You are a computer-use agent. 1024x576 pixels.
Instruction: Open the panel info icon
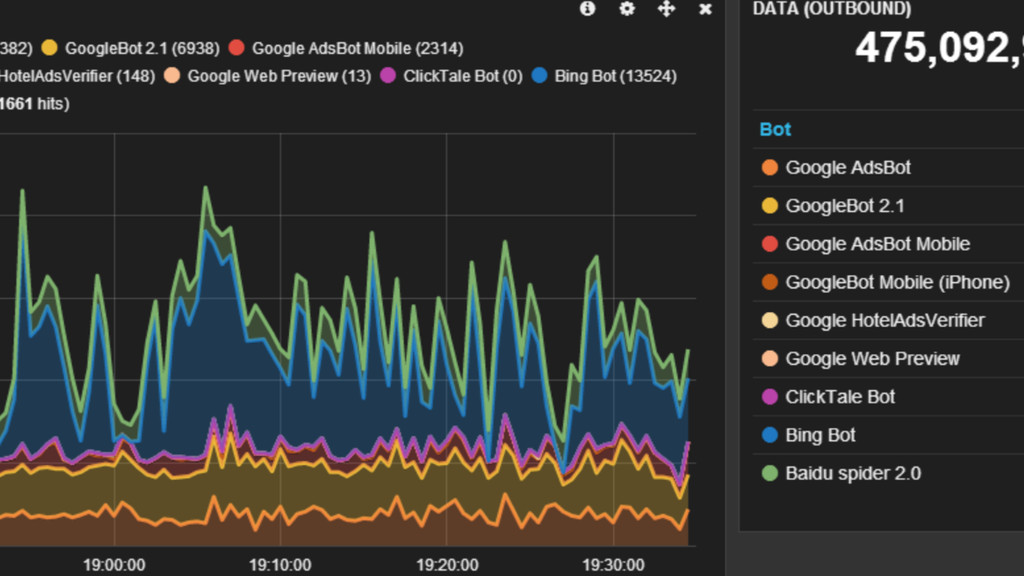[587, 8]
